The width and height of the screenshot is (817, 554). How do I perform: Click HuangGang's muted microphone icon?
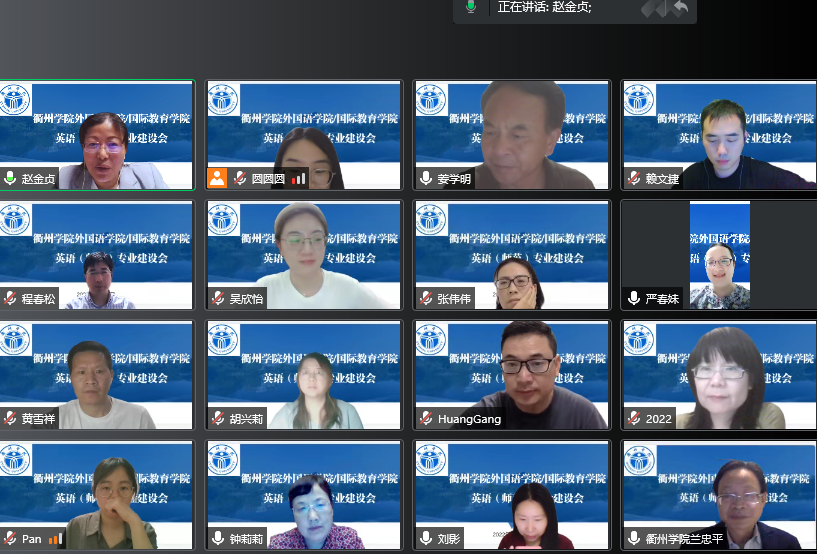[426, 418]
